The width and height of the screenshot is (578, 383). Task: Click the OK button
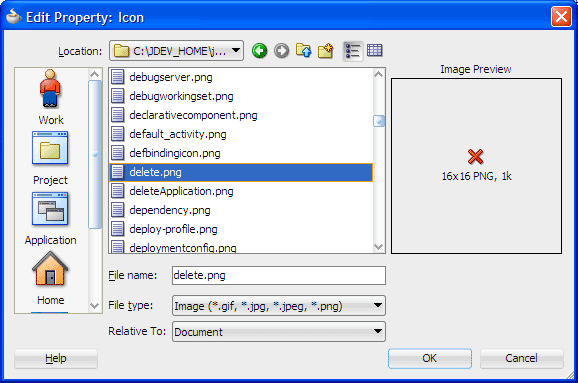[430, 358]
